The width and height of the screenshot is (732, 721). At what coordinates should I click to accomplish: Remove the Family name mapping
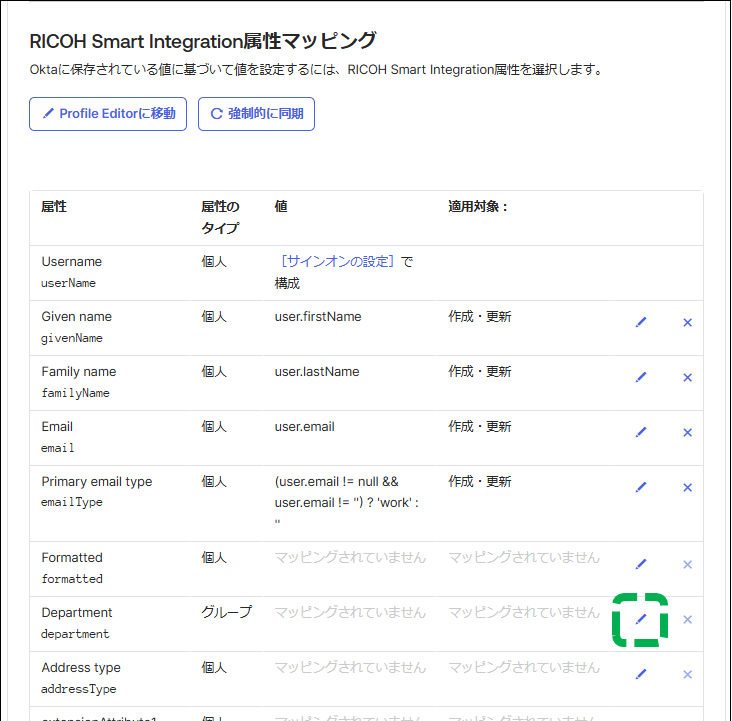pos(687,377)
